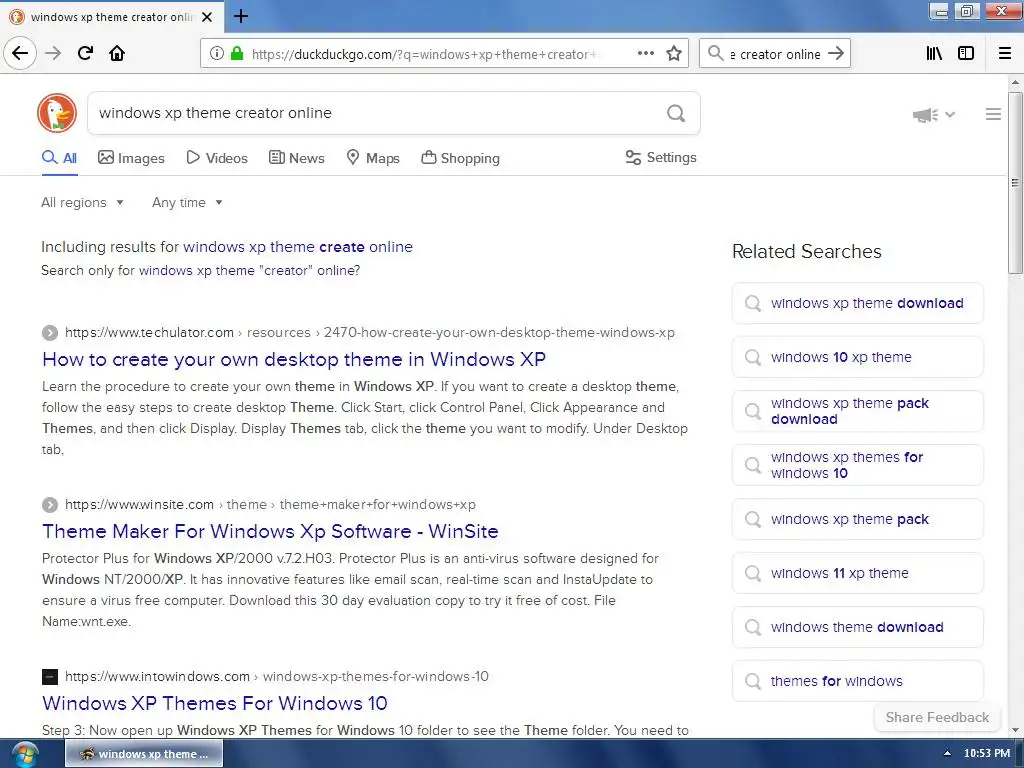
Task: Close the windows xp theme creator tab
Action: click(x=207, y=17)
